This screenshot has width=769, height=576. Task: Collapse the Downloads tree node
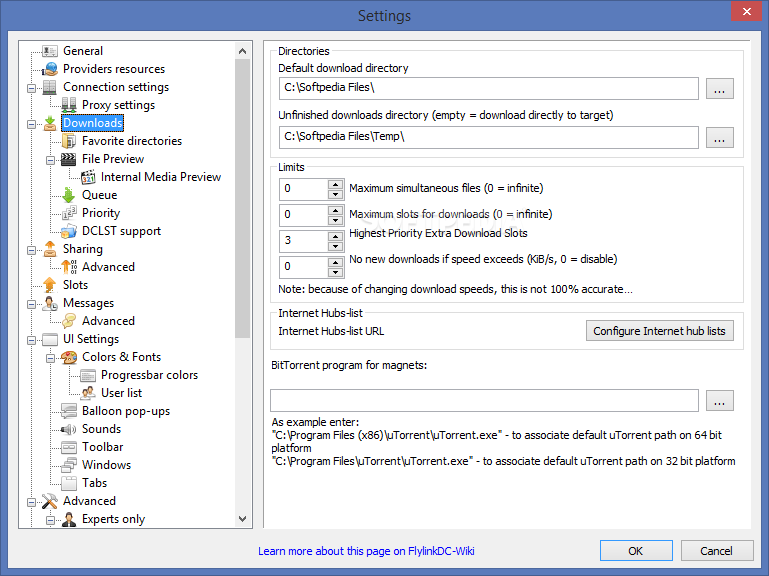point(31,124)
